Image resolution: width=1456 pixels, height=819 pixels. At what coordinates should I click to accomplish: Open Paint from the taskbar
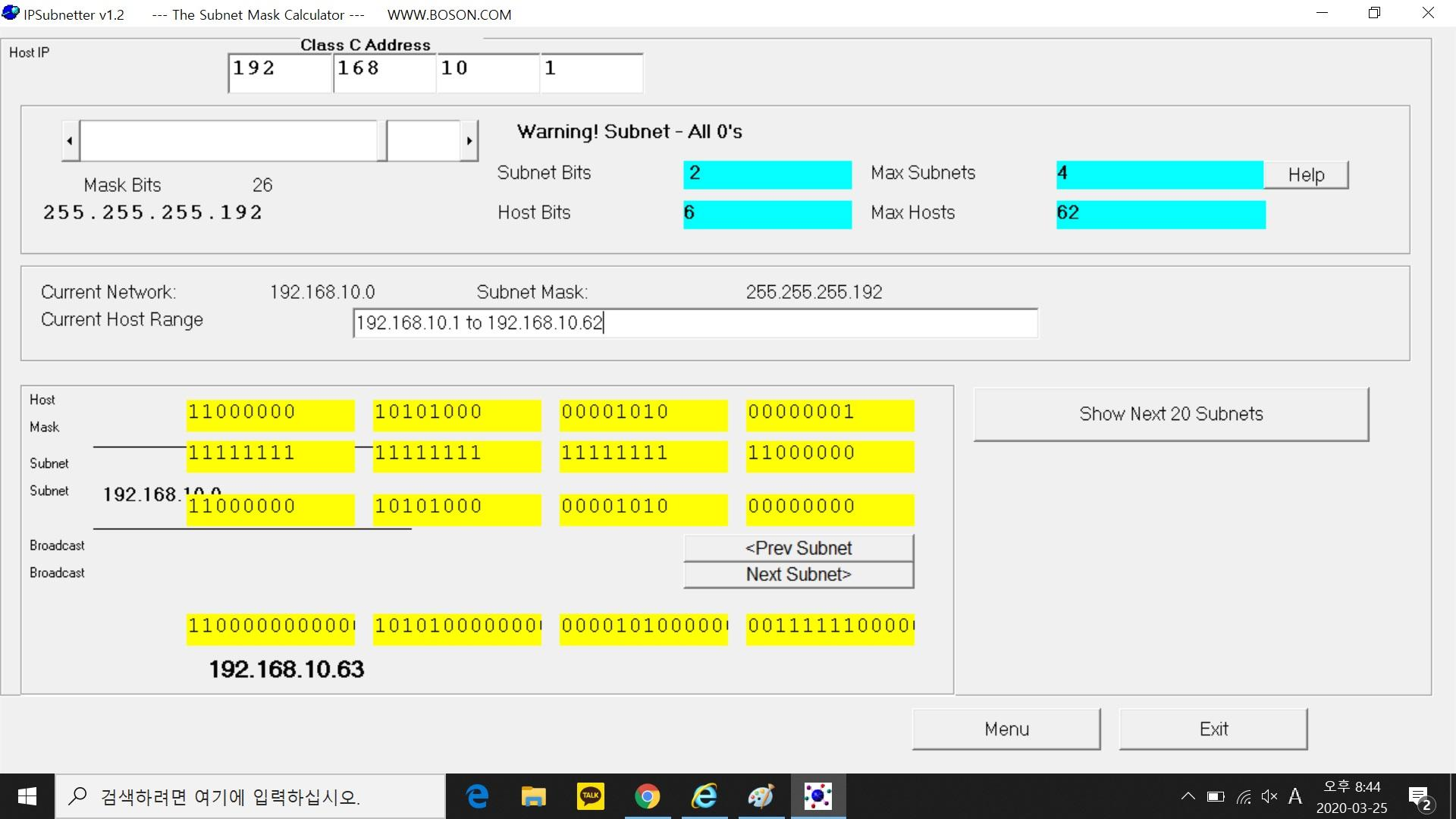(x=761, y=796)
